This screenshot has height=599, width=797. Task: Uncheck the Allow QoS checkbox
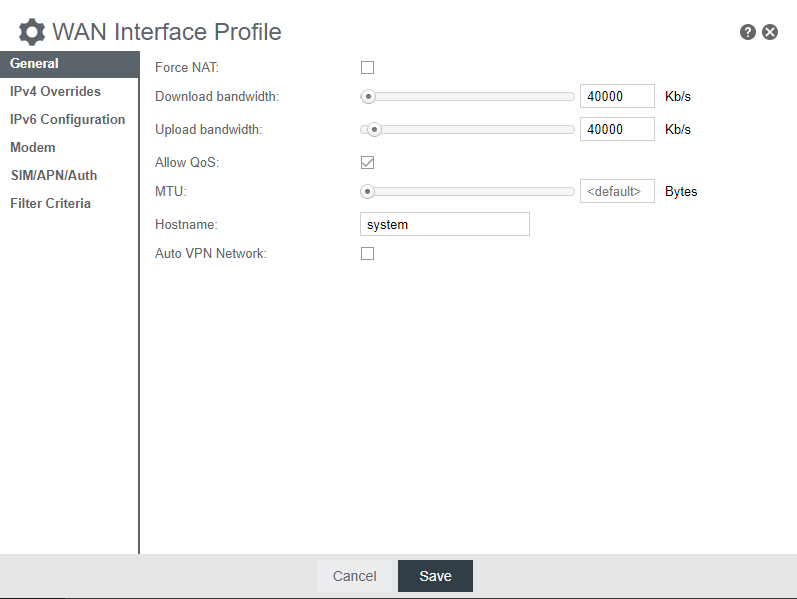pos(367,162)
